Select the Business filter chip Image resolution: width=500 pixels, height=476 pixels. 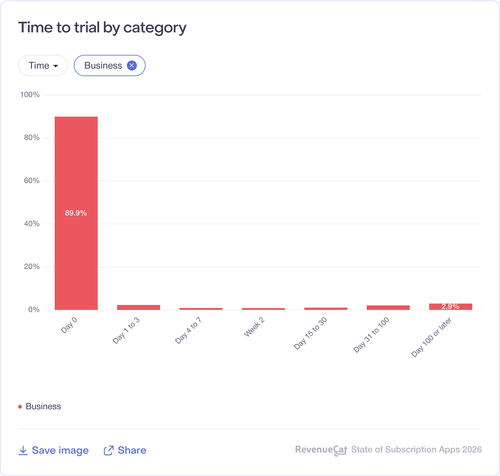point(109,66)
